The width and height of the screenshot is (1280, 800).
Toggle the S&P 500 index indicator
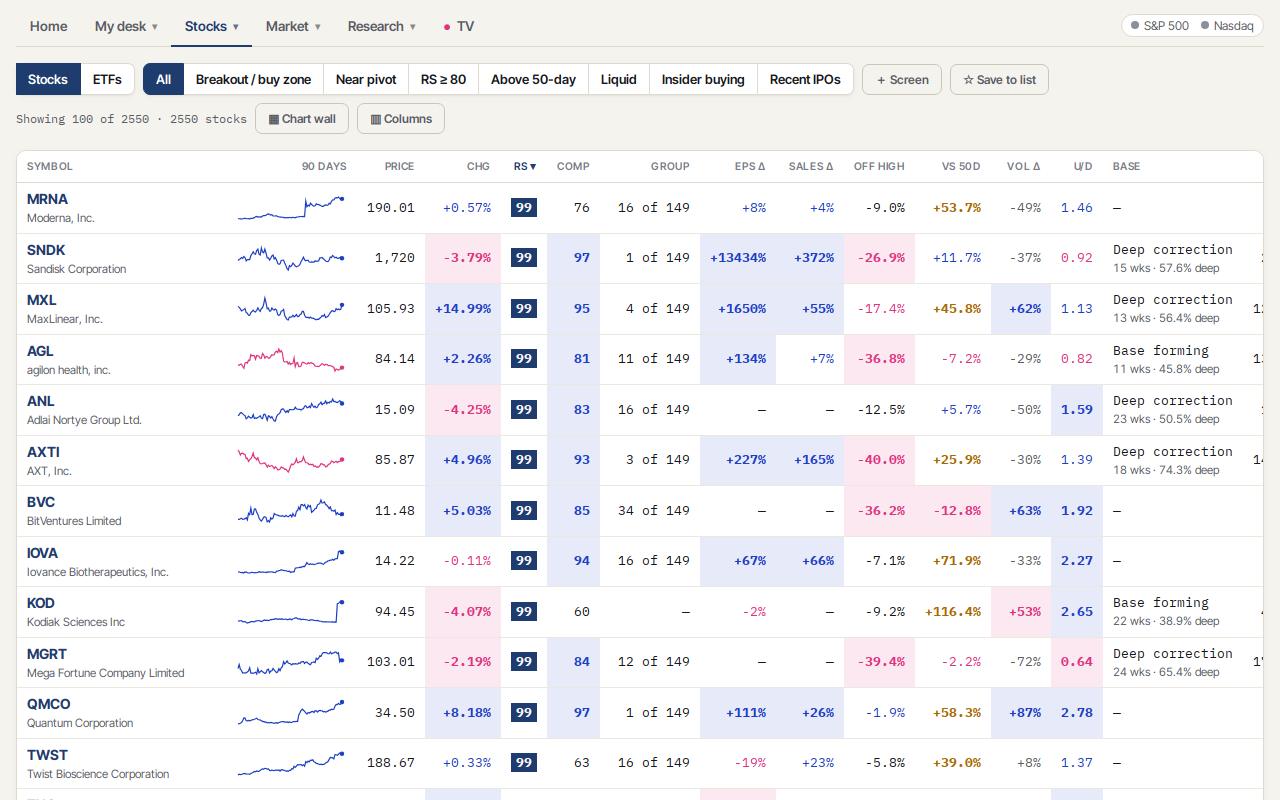1159,26
